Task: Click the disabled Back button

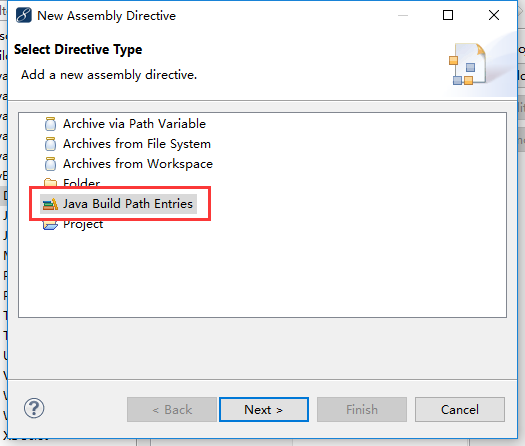Action: [172, 410]
